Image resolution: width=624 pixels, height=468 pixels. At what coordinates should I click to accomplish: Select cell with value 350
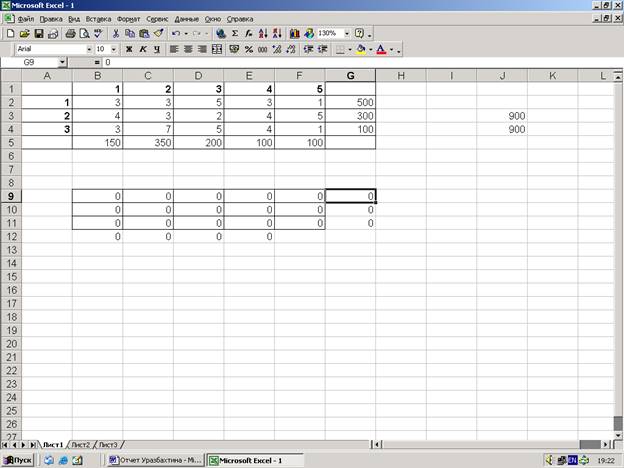coord(148,142)
